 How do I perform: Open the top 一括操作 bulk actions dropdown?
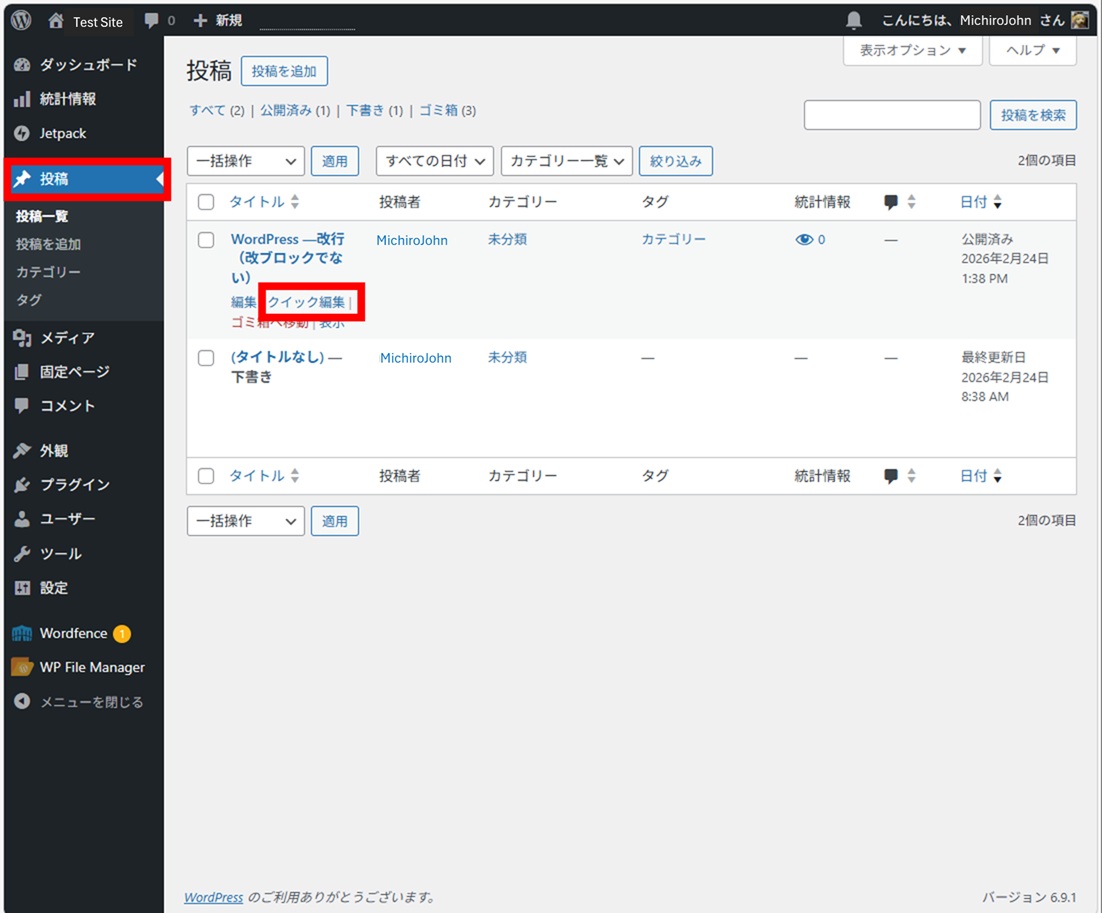click(x=246, y=161)
